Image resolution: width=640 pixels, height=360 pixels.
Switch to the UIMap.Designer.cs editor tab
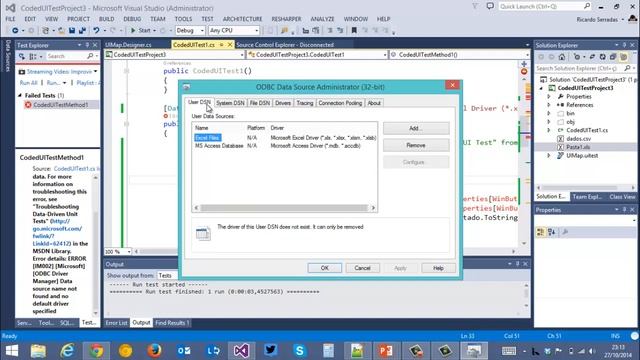coord(129,45)
